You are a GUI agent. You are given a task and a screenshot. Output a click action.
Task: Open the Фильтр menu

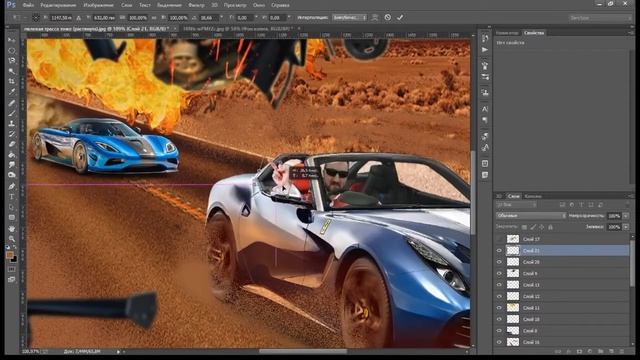(196, 5)
